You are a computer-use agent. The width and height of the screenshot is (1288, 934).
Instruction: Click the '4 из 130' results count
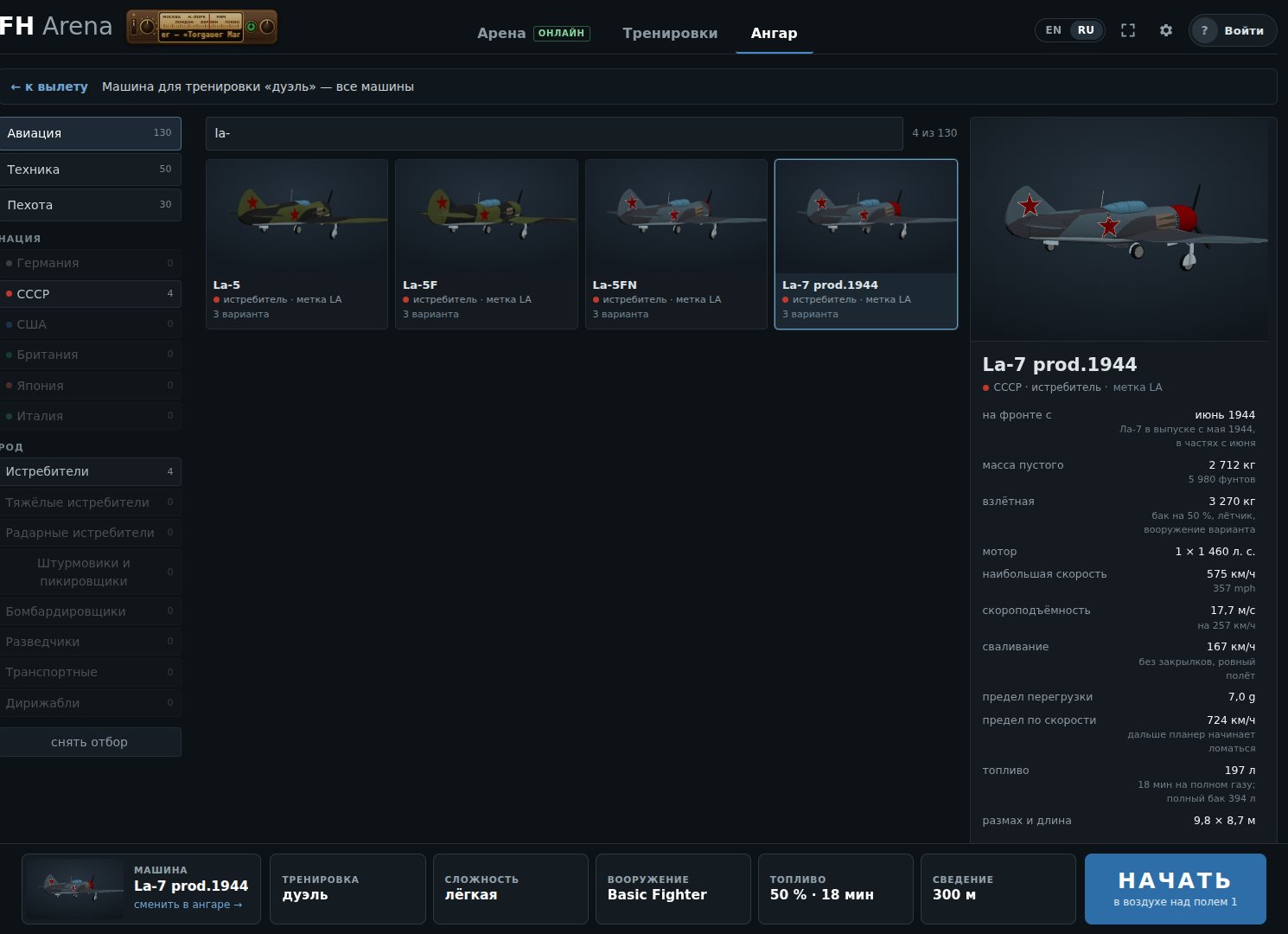coord(934,133)
